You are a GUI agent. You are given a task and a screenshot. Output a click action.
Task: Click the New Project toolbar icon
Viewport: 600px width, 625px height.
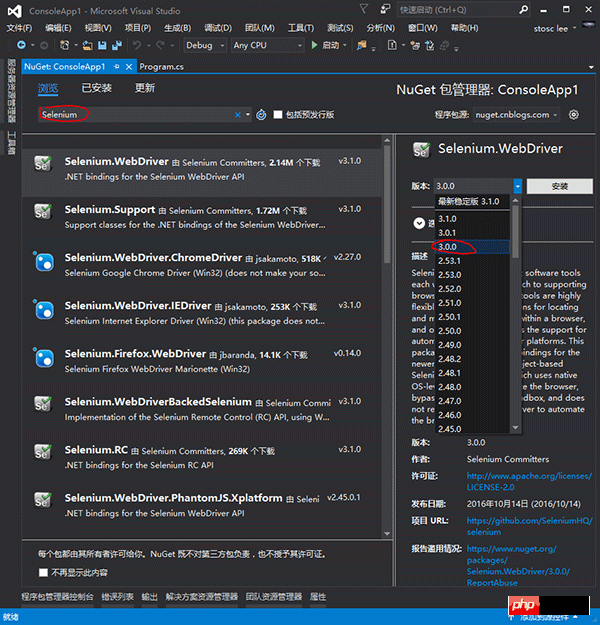click(64, 45)
